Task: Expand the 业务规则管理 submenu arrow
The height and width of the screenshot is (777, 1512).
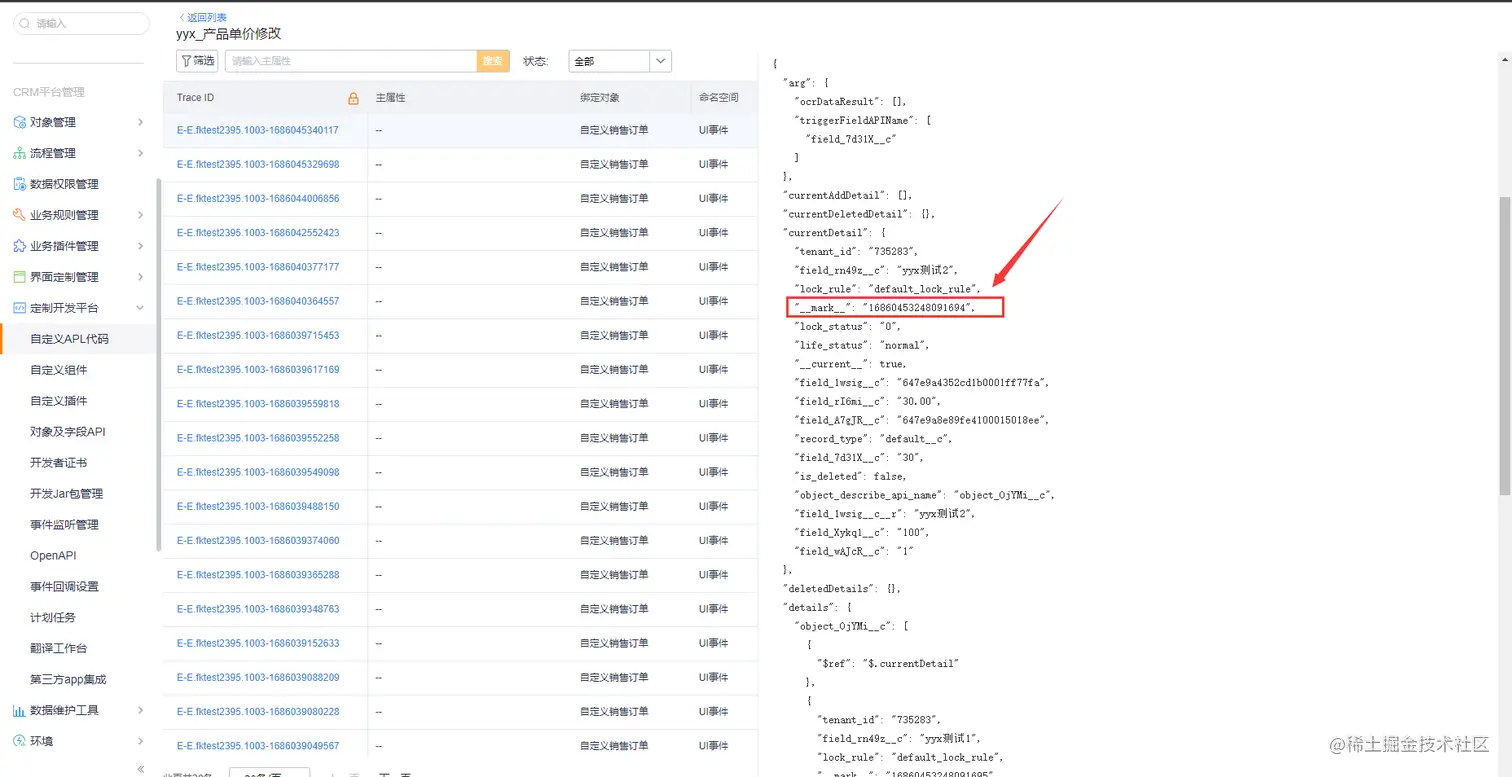Action: pyautogui.click(x=140, y=215)
